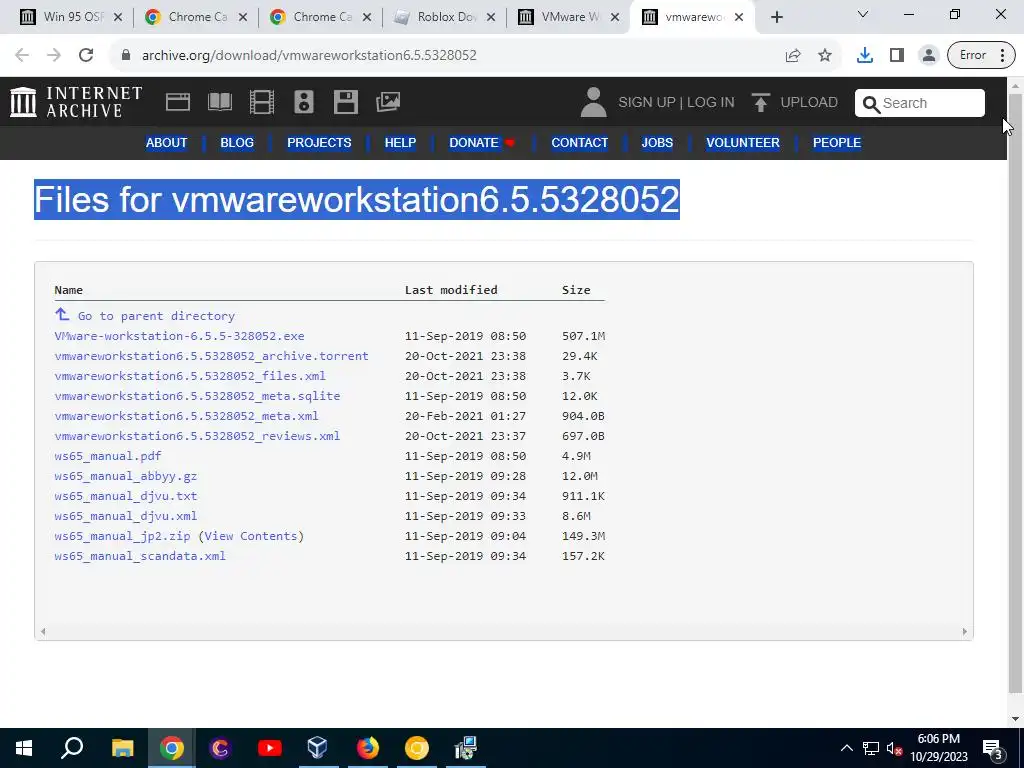1024x768 pixels.
Task: Open the Audio speaker icon
Action: [x=304, y=103]
